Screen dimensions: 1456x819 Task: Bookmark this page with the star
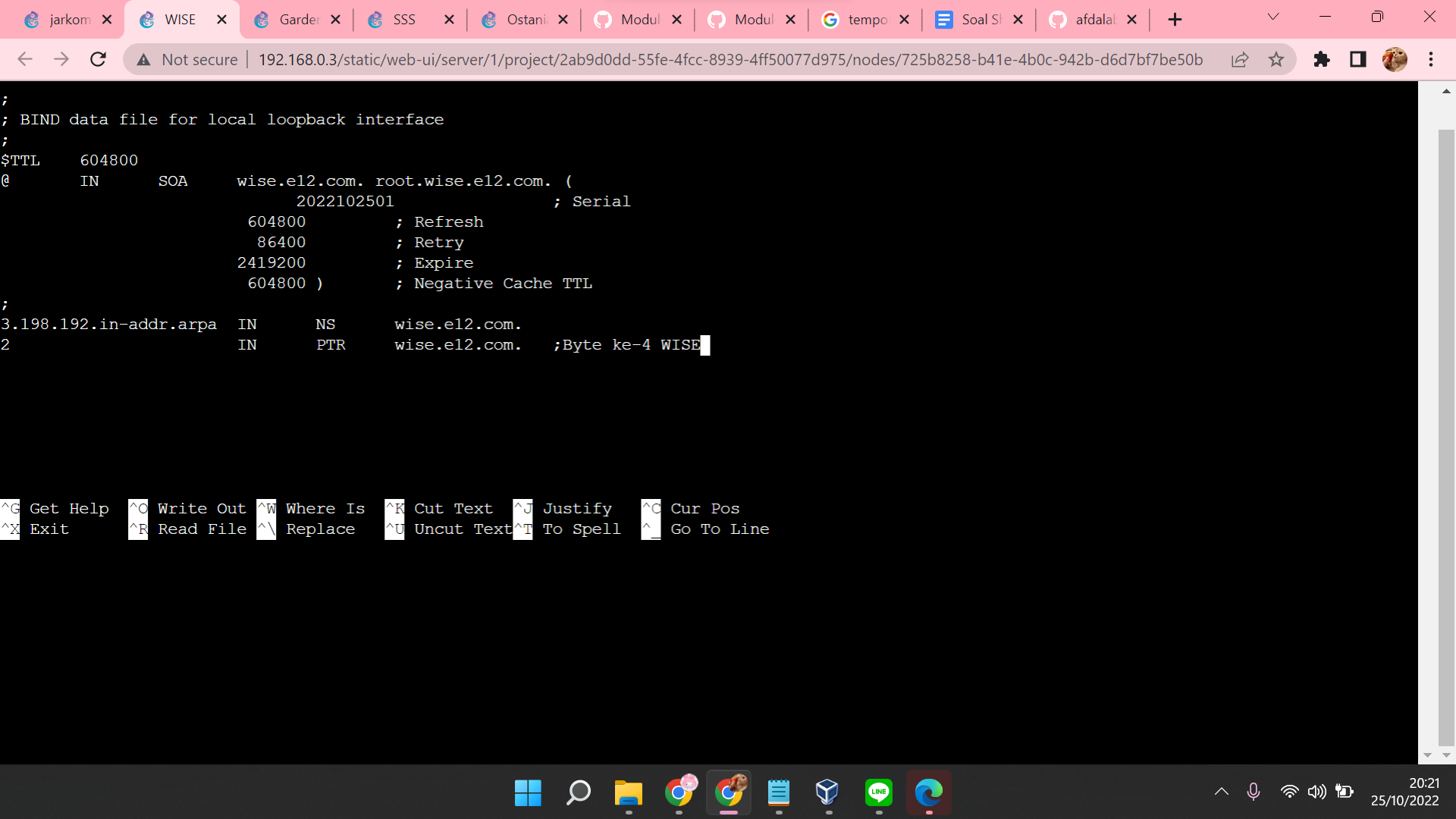tap(1277, 59)
